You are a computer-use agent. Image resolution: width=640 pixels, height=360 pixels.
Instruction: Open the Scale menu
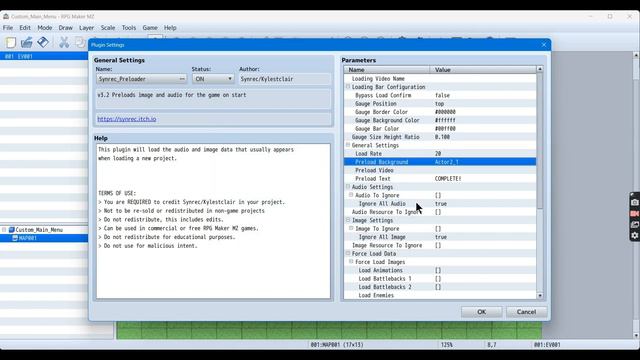click(x=108, y=28)
